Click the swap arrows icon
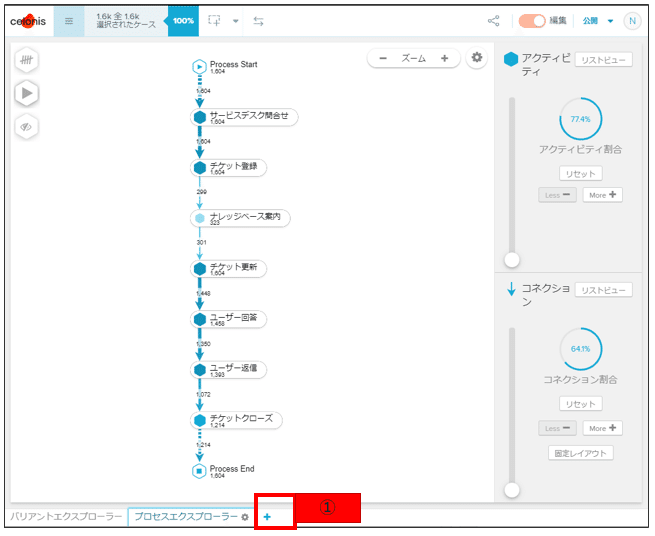The width and height of the screenshot is (655, 536). click(x=259, y=21)
